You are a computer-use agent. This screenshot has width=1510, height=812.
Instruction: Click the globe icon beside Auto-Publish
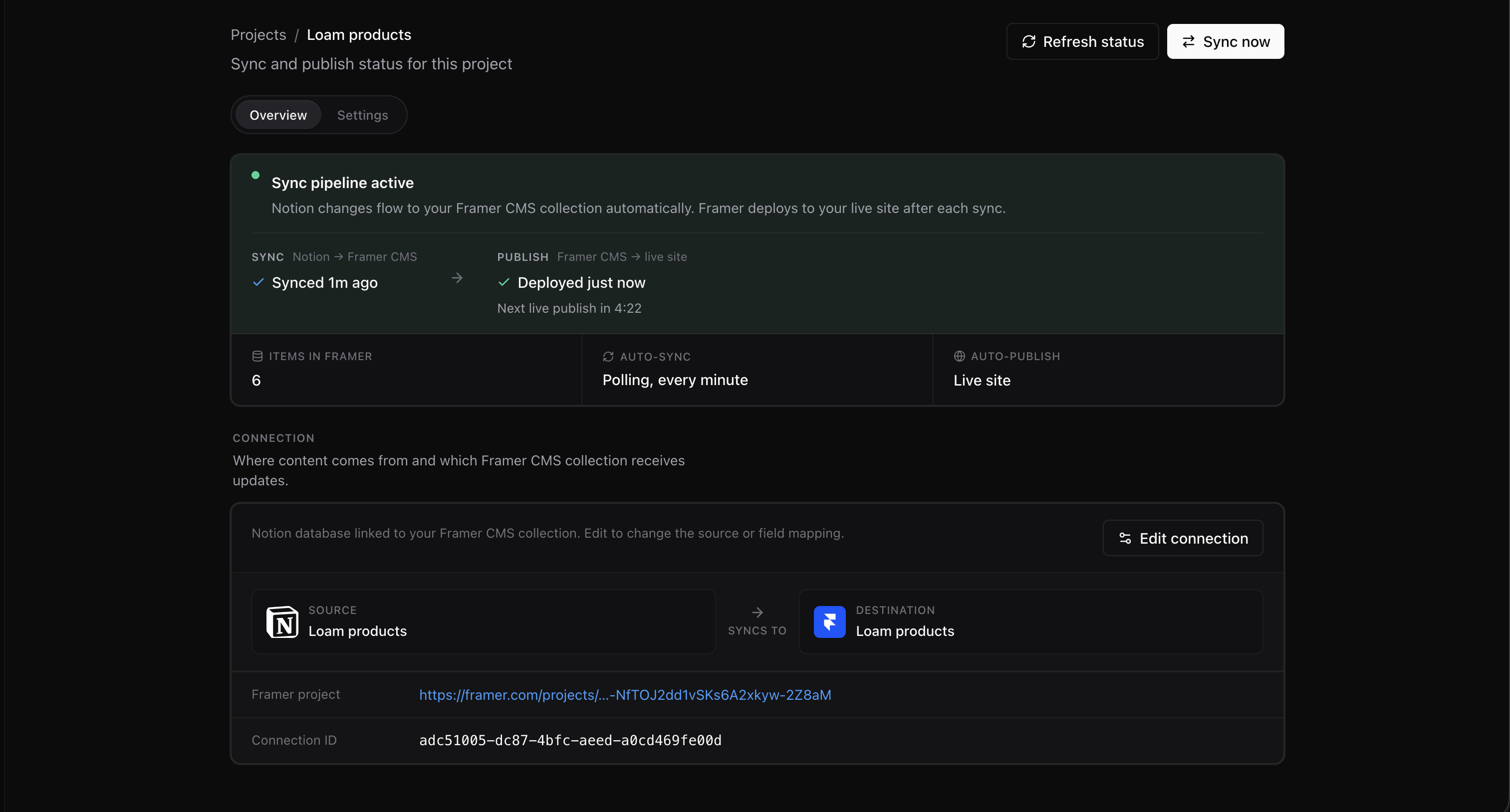click(959, 356)
